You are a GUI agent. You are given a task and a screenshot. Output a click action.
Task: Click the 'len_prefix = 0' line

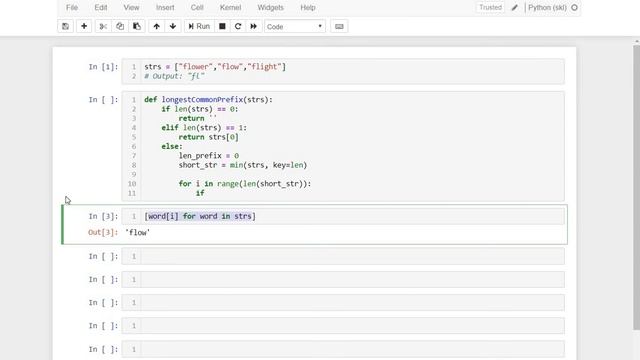click(x=209, y=156)
